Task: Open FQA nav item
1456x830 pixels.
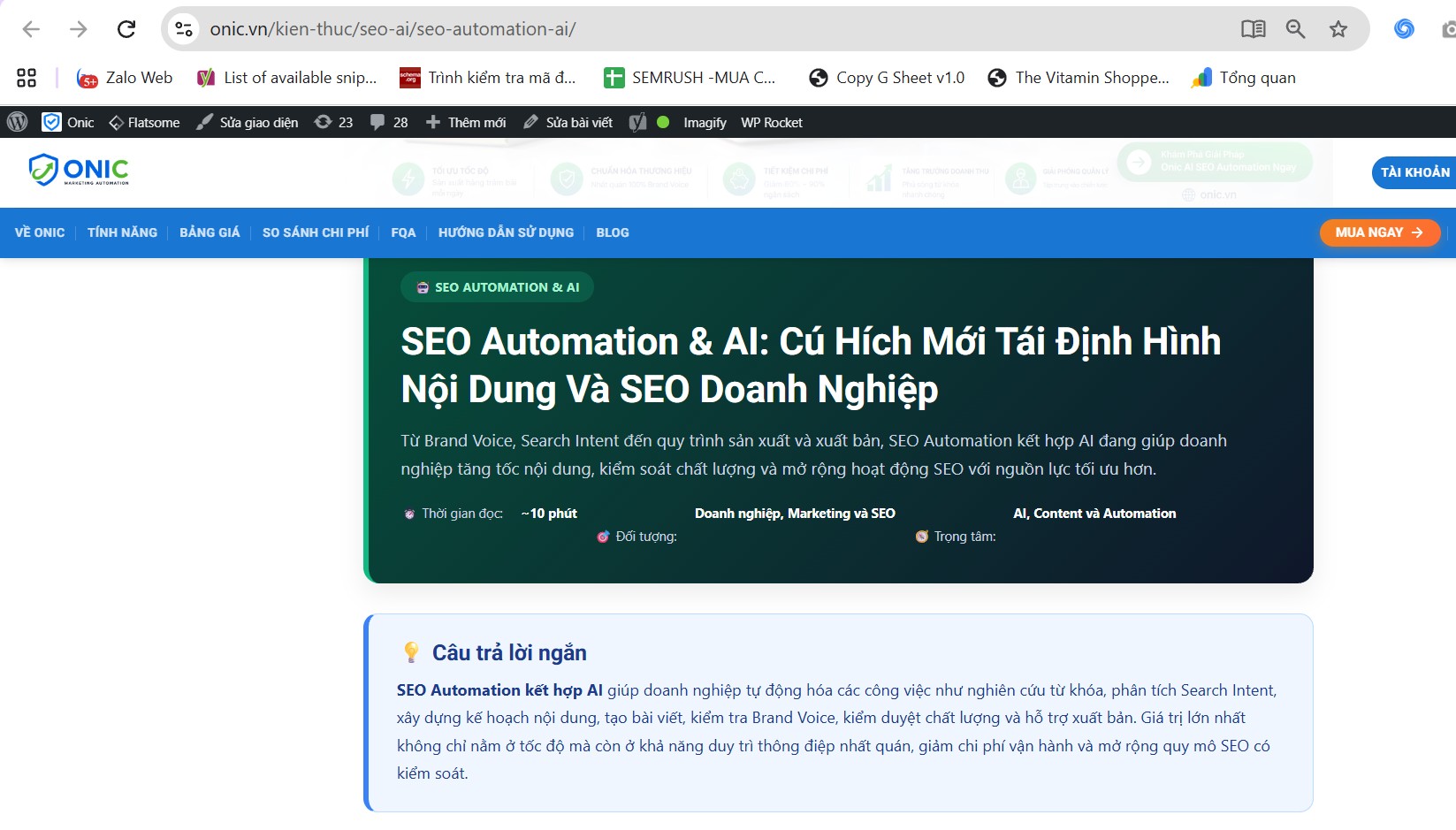Action: [403, 232]
